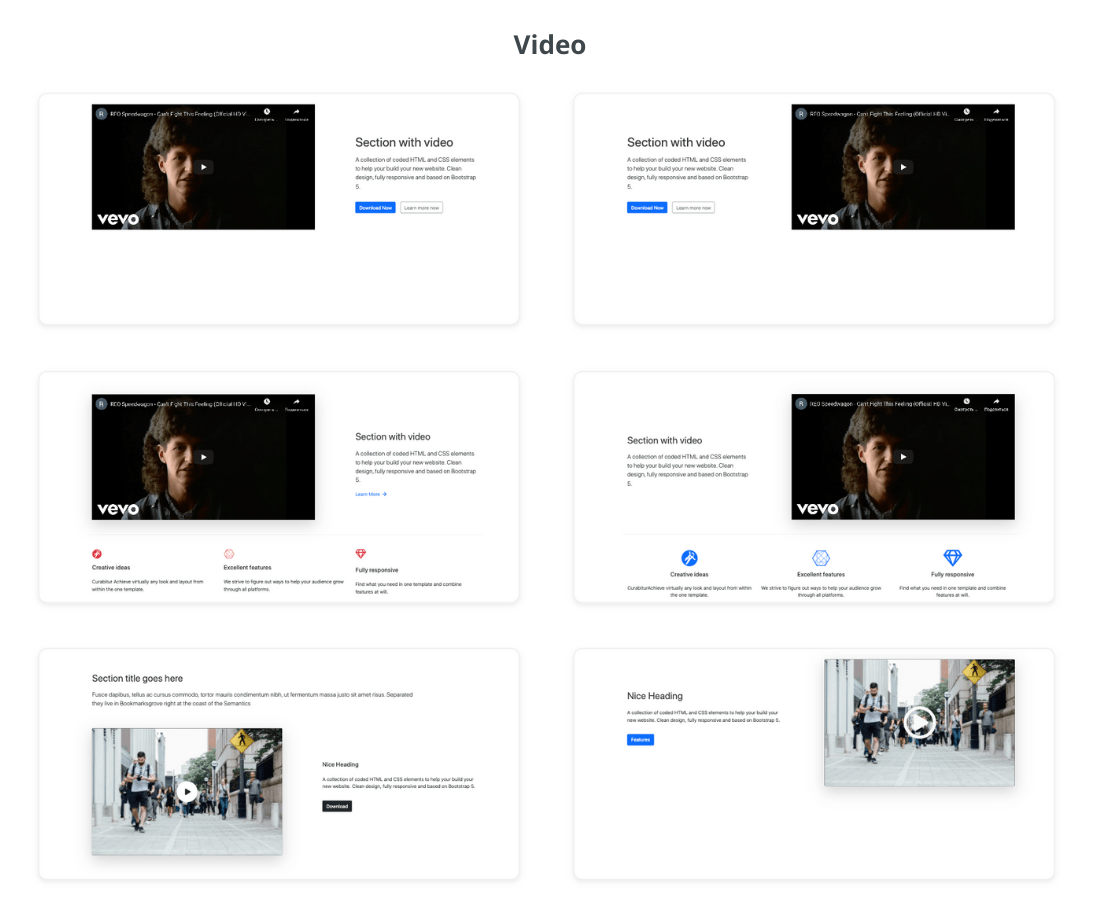
Task: Play the video above the blue feature icons
Action: pyautogui.click(x=903, y=457)
